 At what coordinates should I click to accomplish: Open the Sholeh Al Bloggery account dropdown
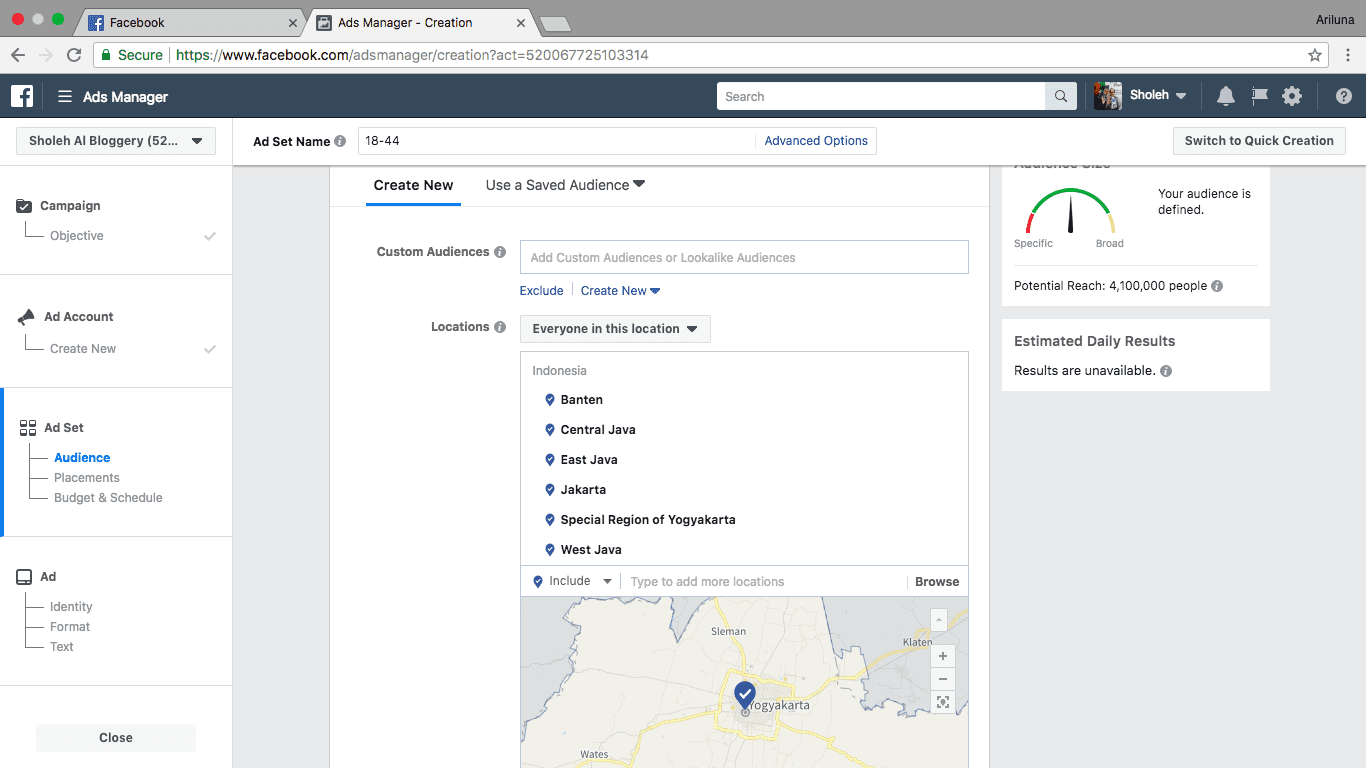[116, 141]
